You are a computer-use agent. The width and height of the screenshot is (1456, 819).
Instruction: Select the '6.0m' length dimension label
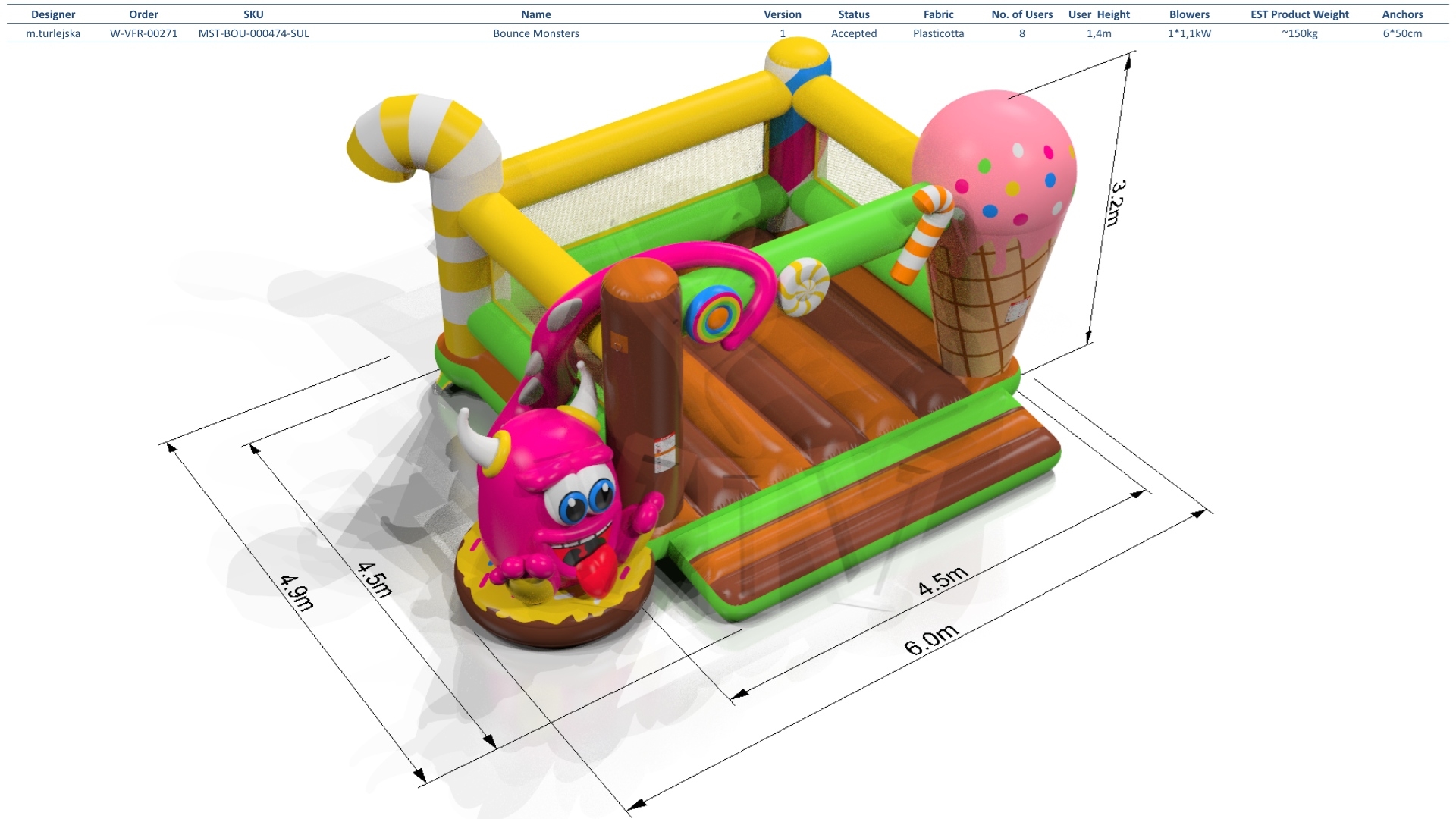pyautogui.click(x=931, y=640)
